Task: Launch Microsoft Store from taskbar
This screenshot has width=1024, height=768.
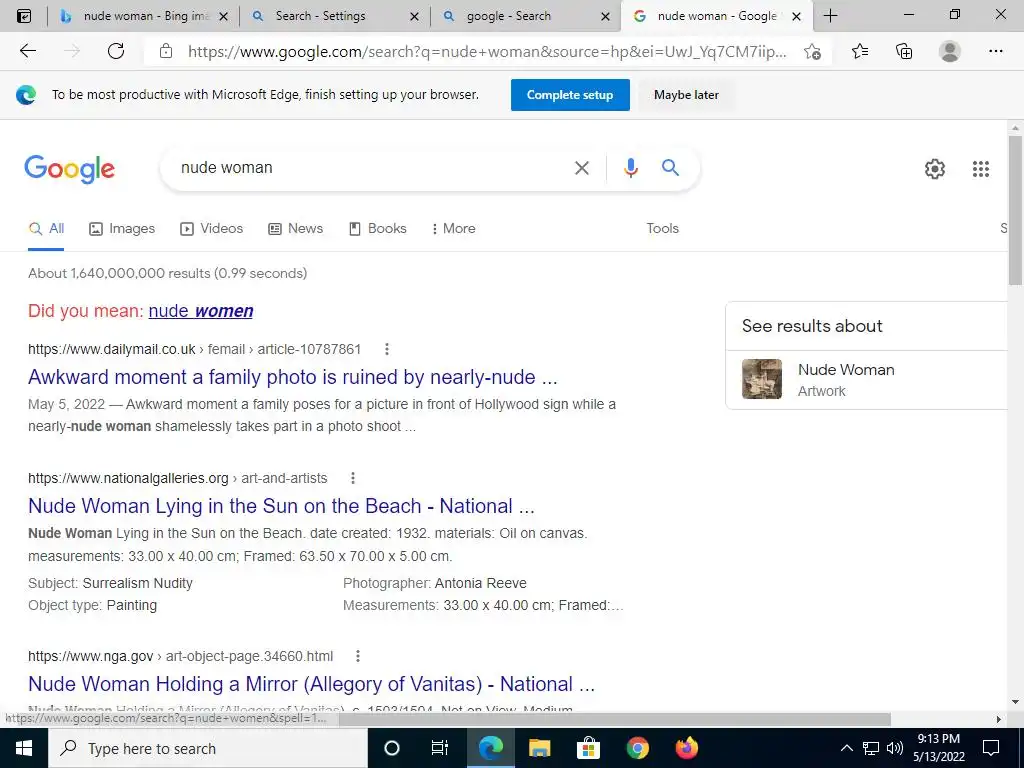Action: (x=588, y=748)
